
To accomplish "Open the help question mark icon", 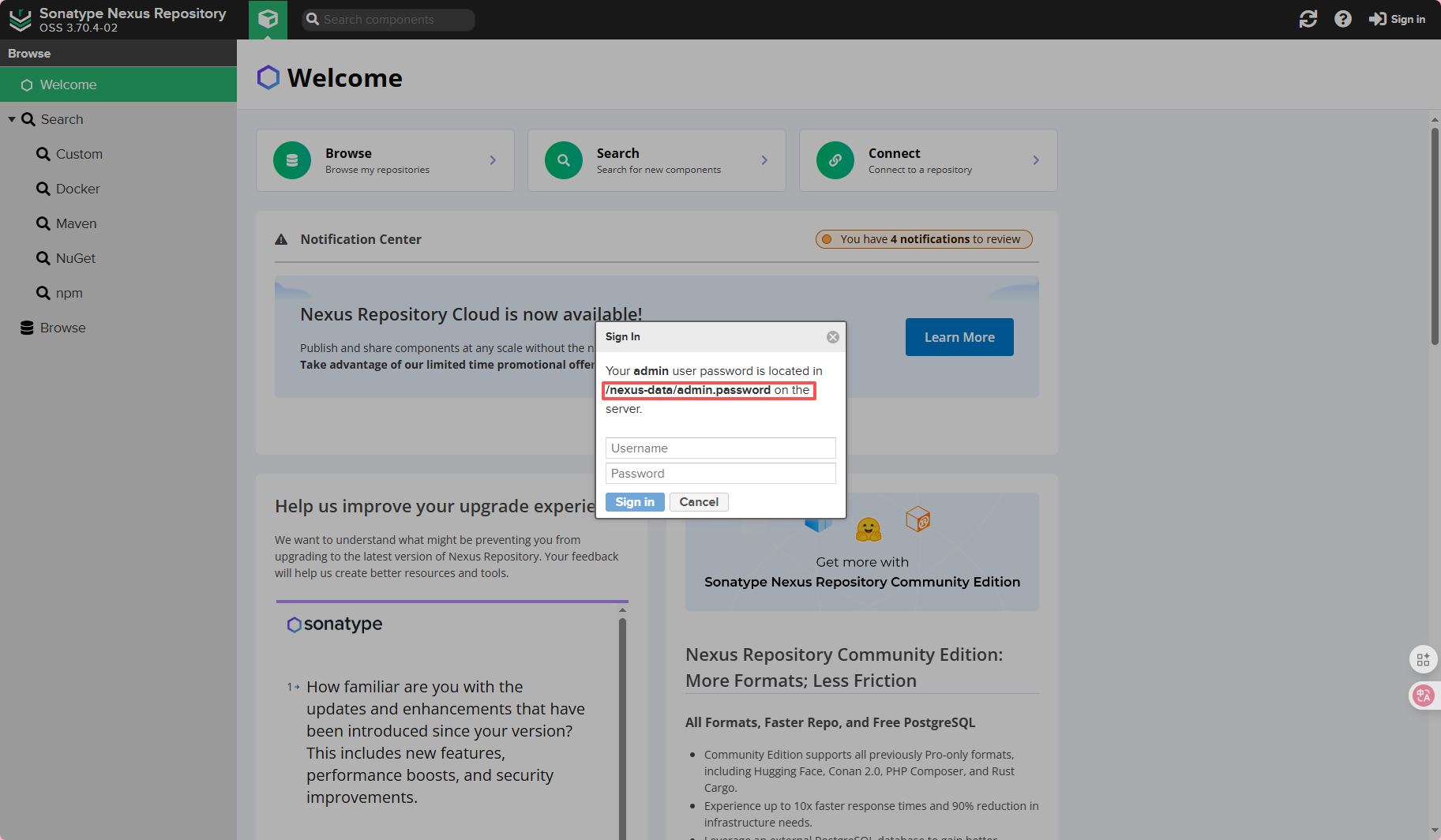I will tap(1342, 19).
